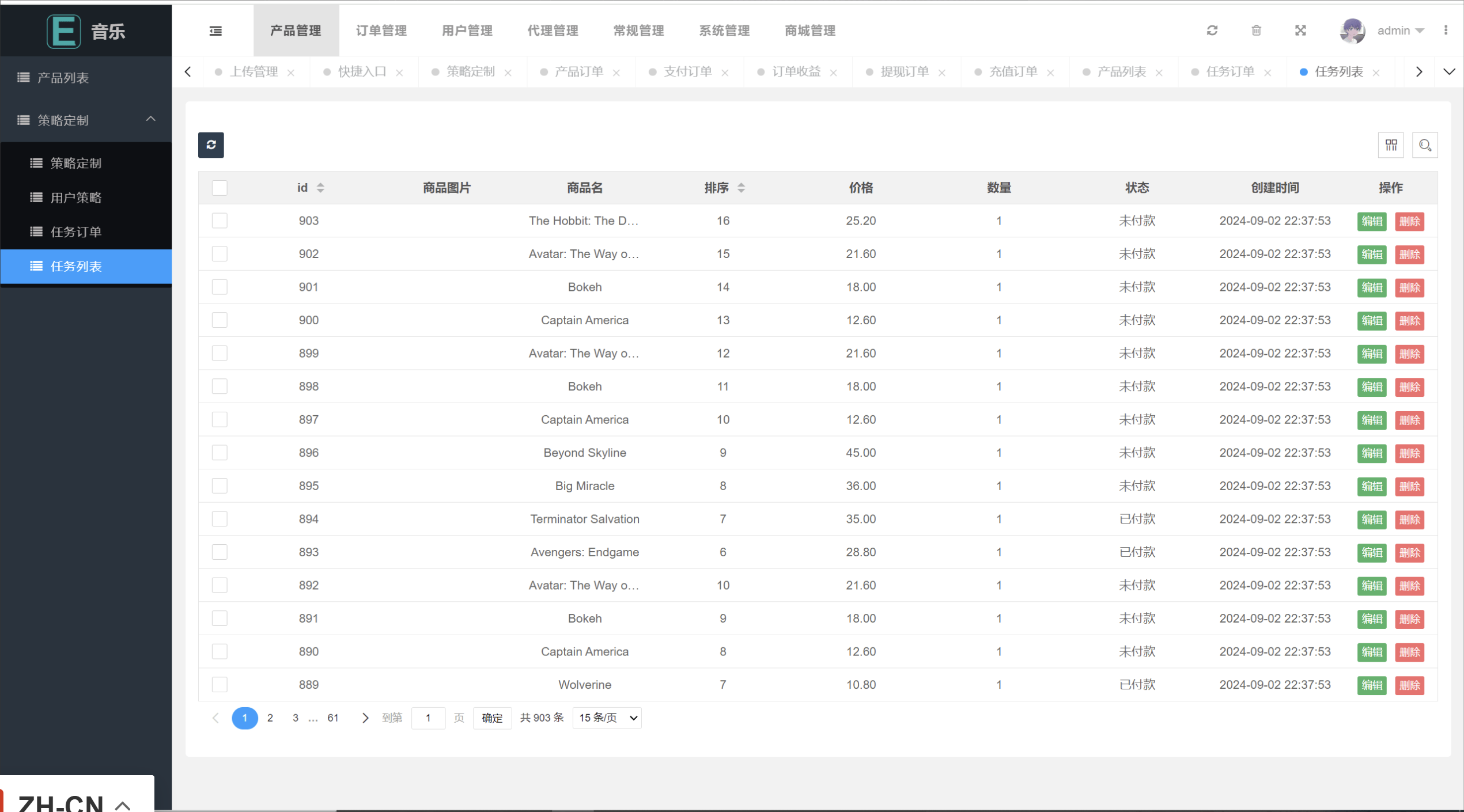Click 删除 for Wolverine row
Image resolution: width=1464 pixels, height=812 pixels.
(1409, 685)
